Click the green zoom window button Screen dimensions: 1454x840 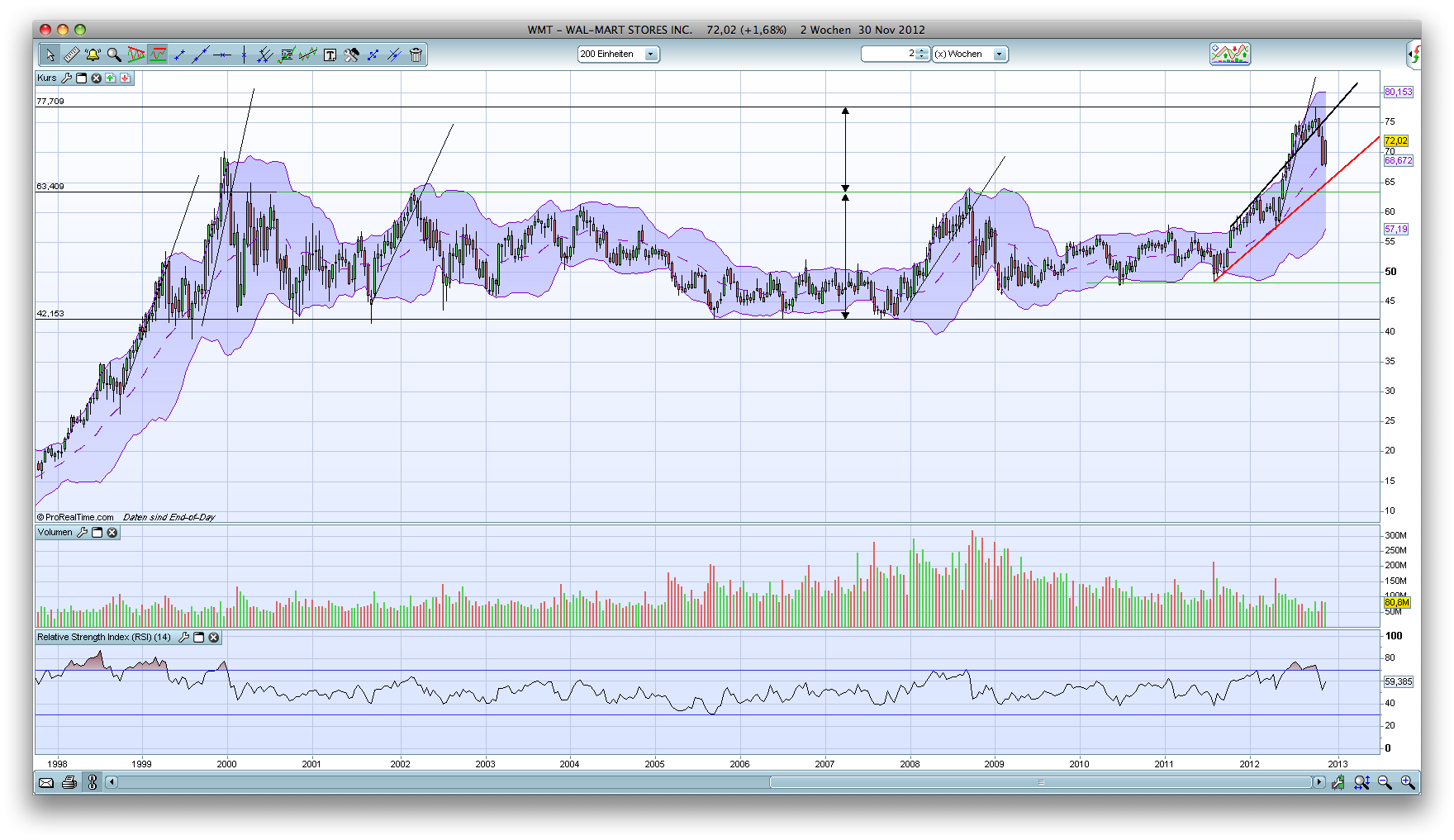click(x=80, y=30)
